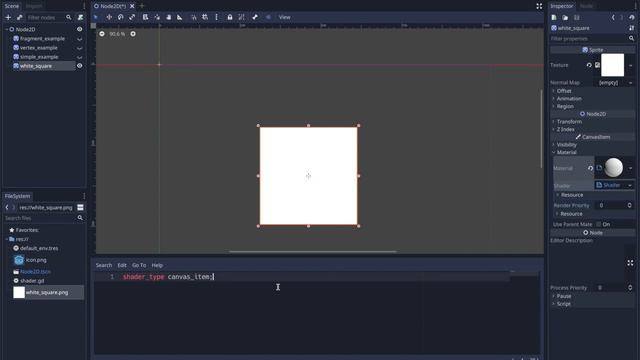640x360 pixels.
Task: Click group children icon next to lock
Action: [241, 17]
